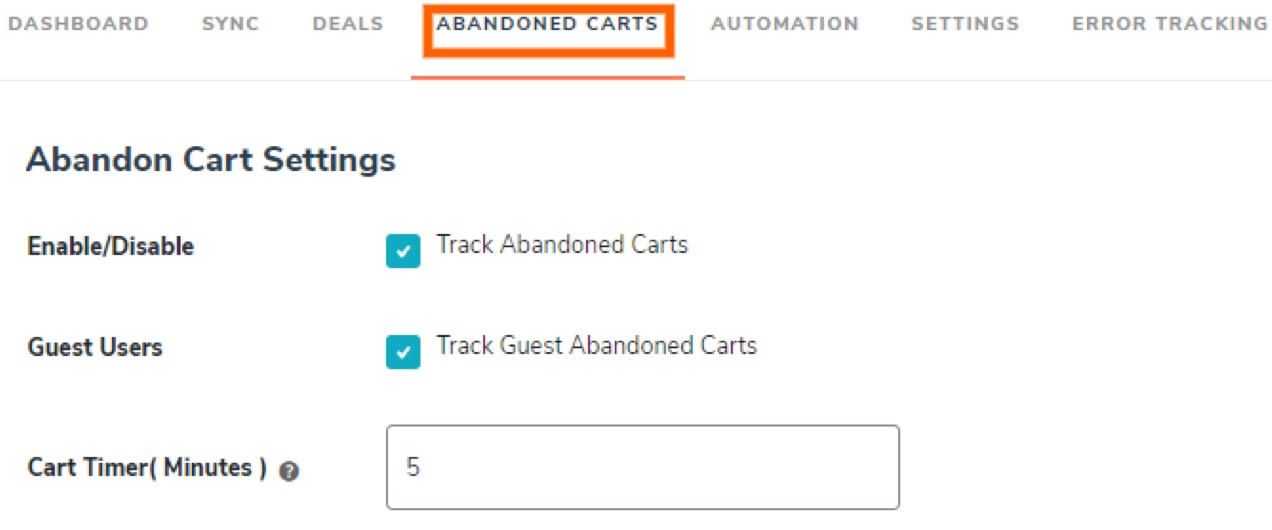The image size is (1272, 530).
Task: Click the 'Track Abandoned Carts' label text
Action: pyautogui.click(x=562, y=245)
